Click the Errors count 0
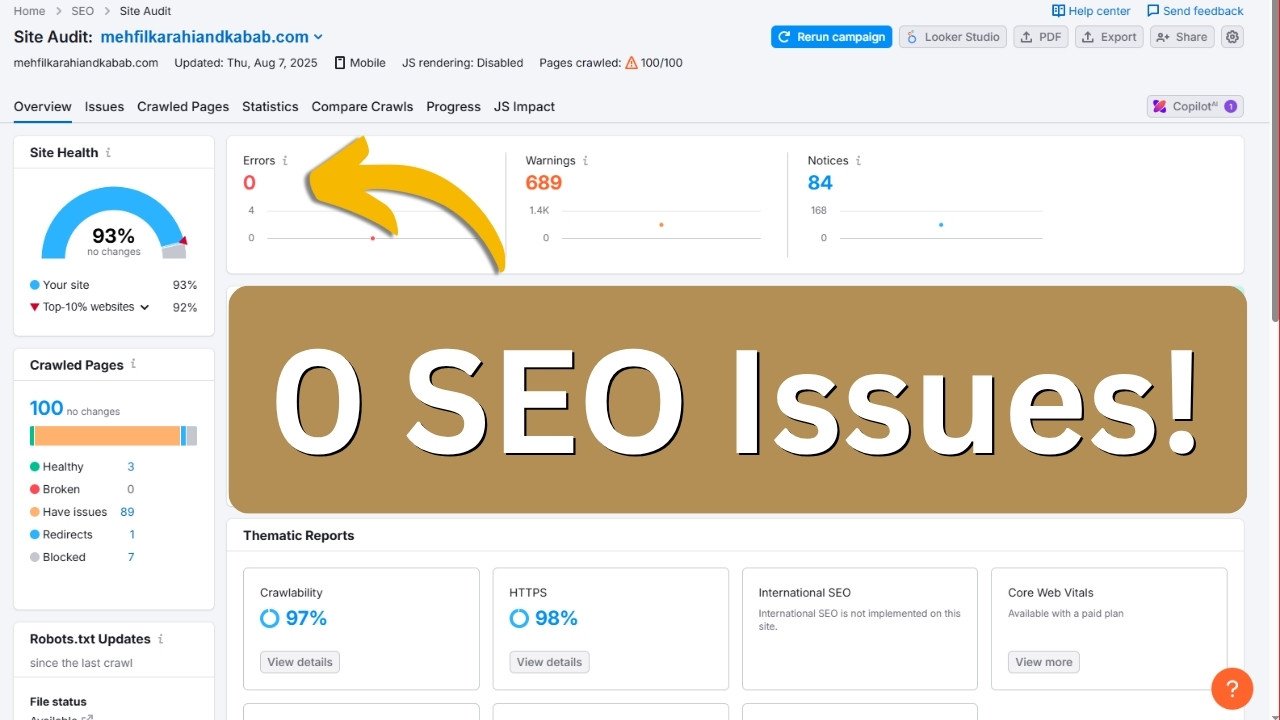 [250, 183]
